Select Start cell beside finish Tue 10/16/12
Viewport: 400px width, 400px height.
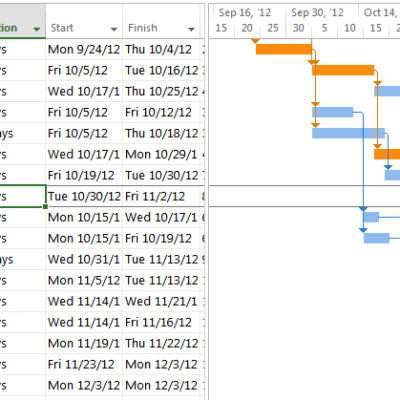tap(84, 70)
